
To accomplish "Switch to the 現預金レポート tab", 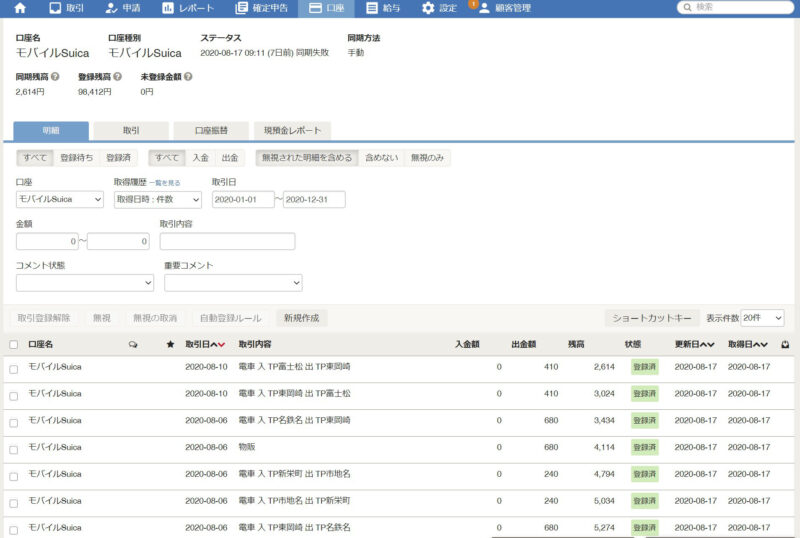I will (x=292, y=131).
